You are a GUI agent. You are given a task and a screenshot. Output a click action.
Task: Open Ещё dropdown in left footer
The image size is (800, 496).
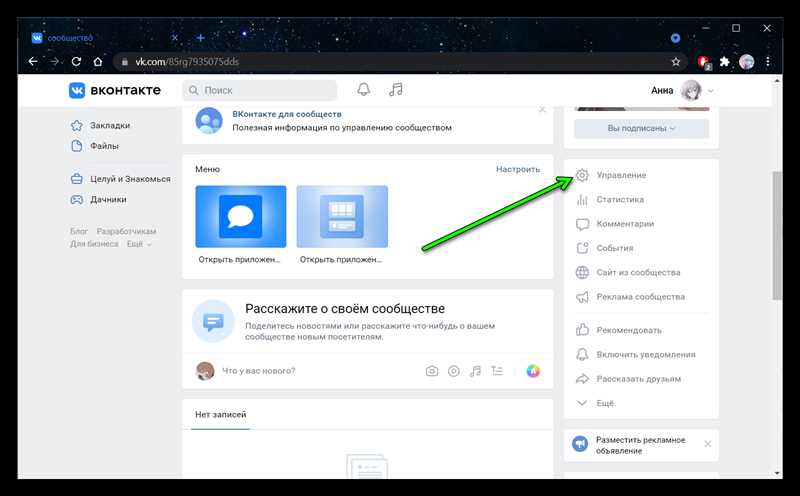click(x=139, y=244)
